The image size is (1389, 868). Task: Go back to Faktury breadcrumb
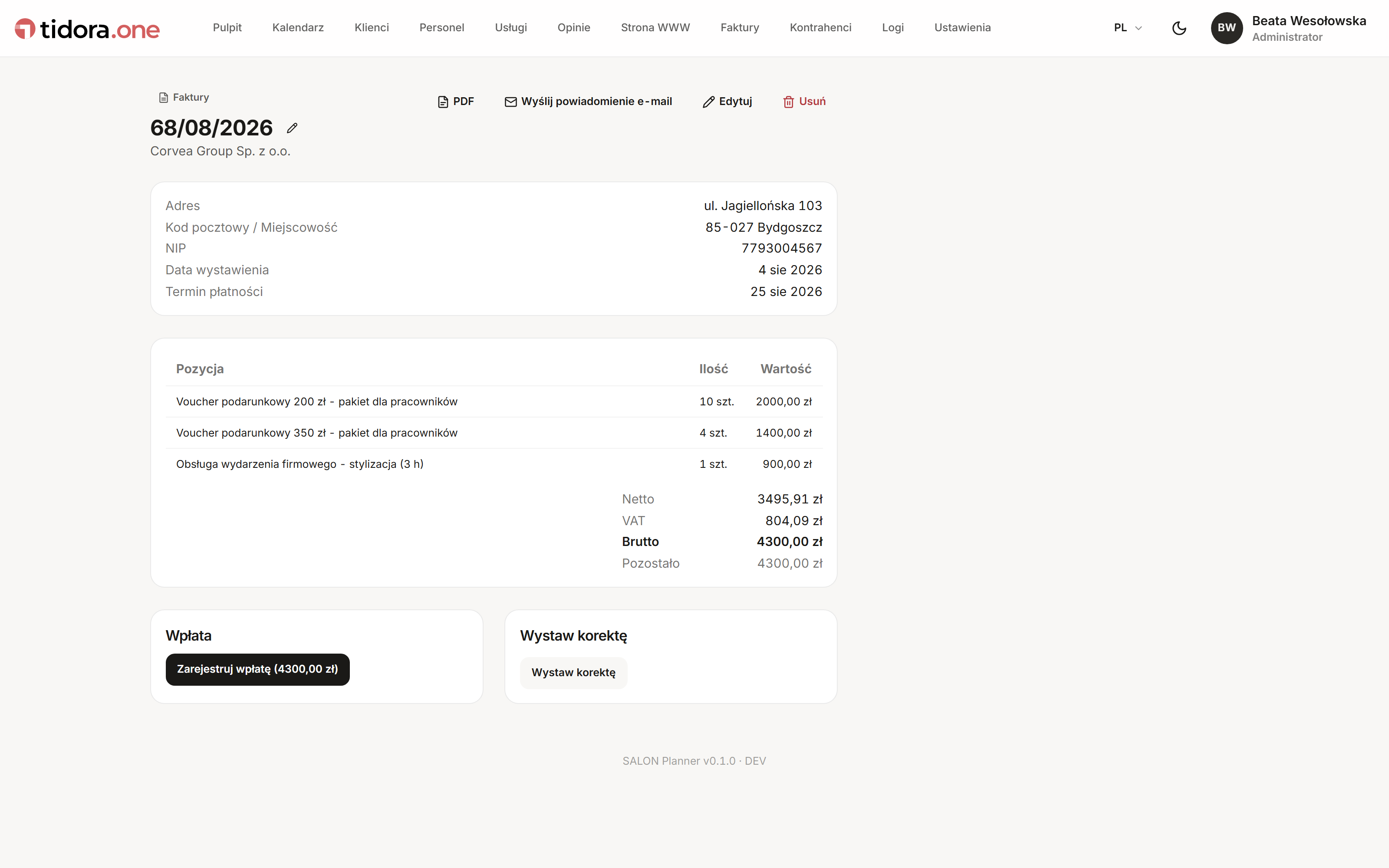(184, 98)
